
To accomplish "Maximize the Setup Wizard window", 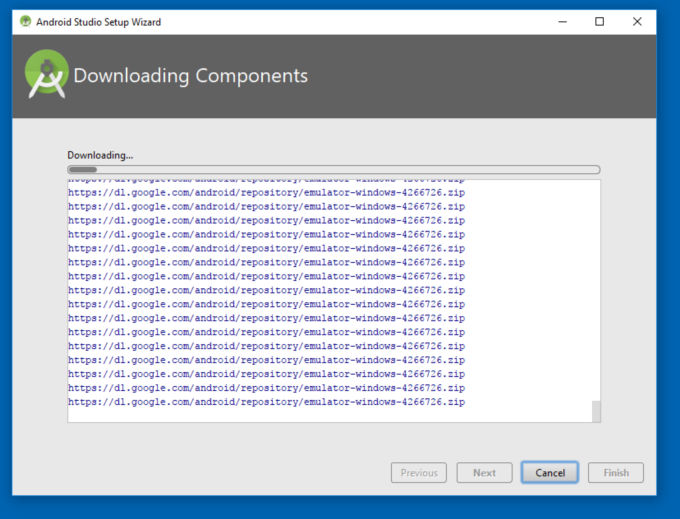I will 599,22.
